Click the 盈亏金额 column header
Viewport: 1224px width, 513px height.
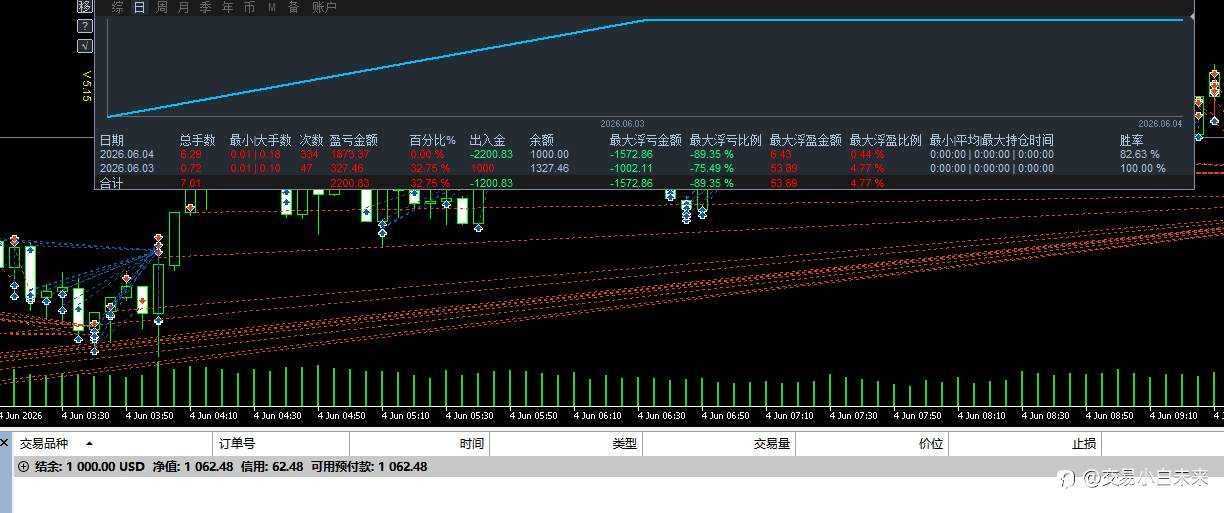(354, 141)
